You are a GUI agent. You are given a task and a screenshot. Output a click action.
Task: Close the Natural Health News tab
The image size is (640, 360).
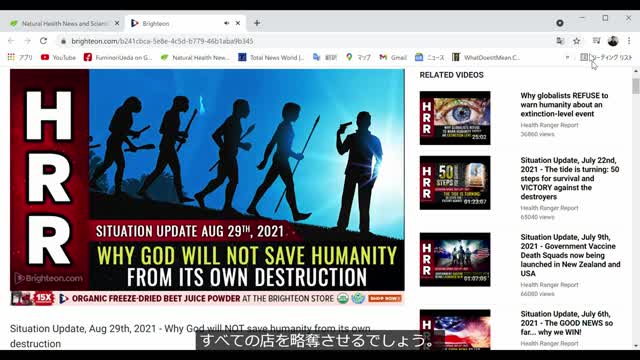[117, 23]
